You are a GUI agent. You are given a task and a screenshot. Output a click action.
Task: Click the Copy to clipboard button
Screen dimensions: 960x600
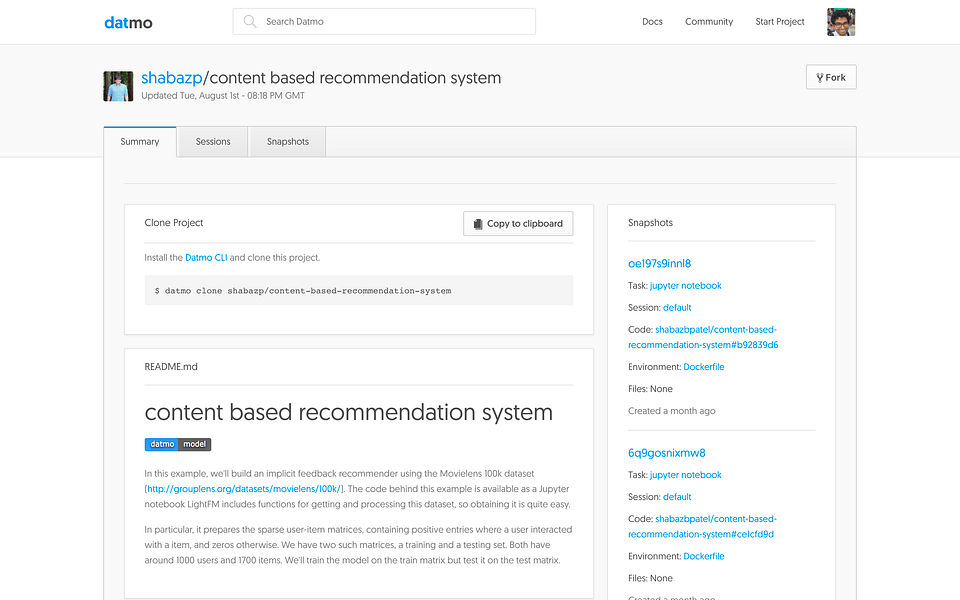tap(518, 223)
